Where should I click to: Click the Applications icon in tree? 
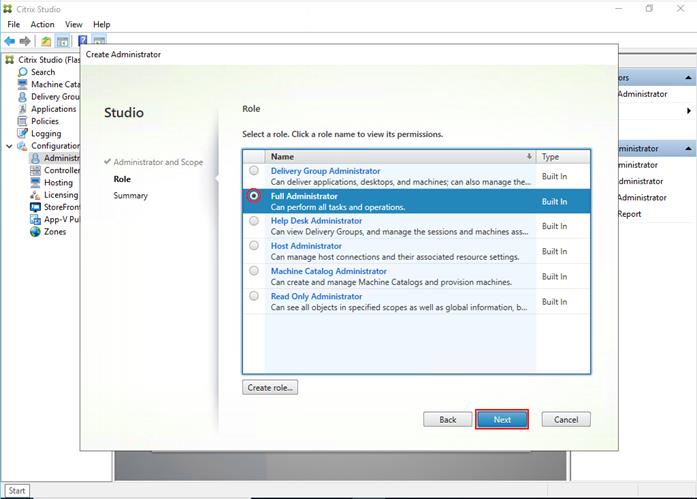tap(23, 109)
